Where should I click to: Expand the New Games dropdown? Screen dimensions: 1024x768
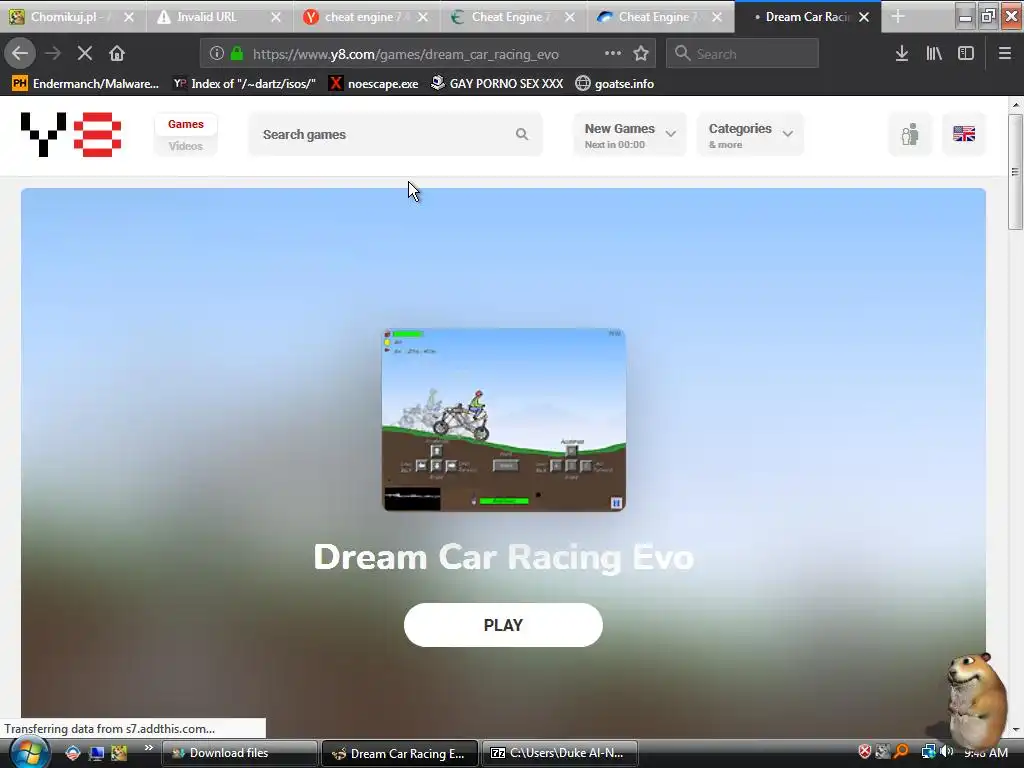click(630, 135)
